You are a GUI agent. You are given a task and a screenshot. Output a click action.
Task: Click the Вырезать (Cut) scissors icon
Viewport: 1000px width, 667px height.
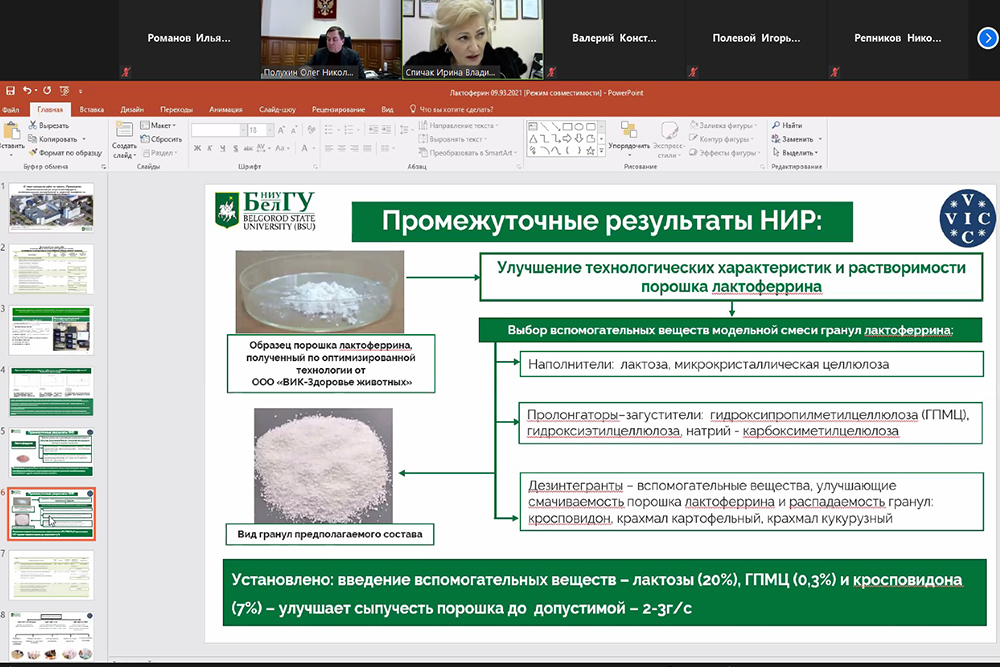click(33, 126)
